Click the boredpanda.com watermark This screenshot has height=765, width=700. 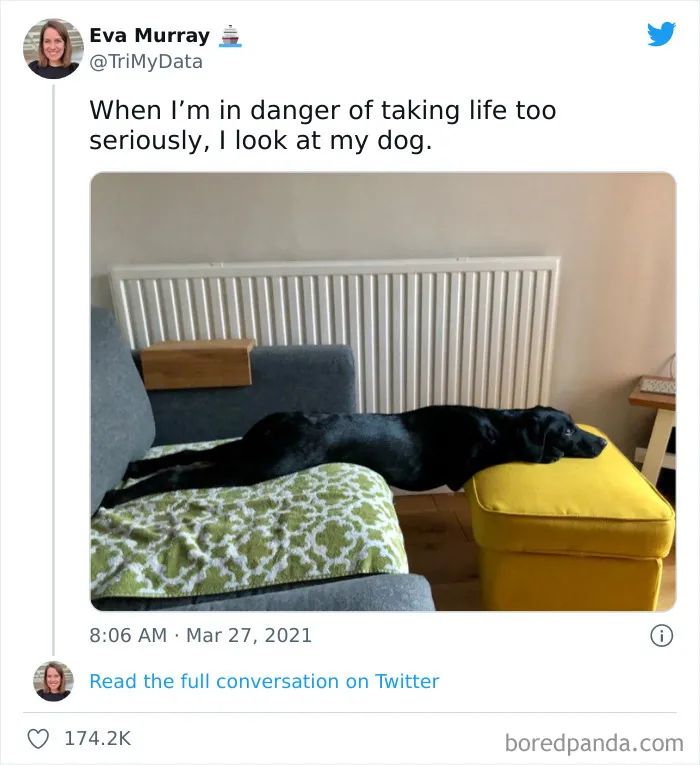click(594, 744)
